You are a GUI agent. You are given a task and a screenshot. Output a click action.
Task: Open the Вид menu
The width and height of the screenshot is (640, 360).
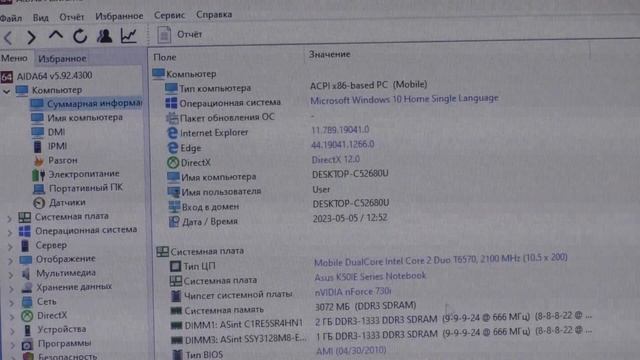pyautogui.click(x=40, y=18)
